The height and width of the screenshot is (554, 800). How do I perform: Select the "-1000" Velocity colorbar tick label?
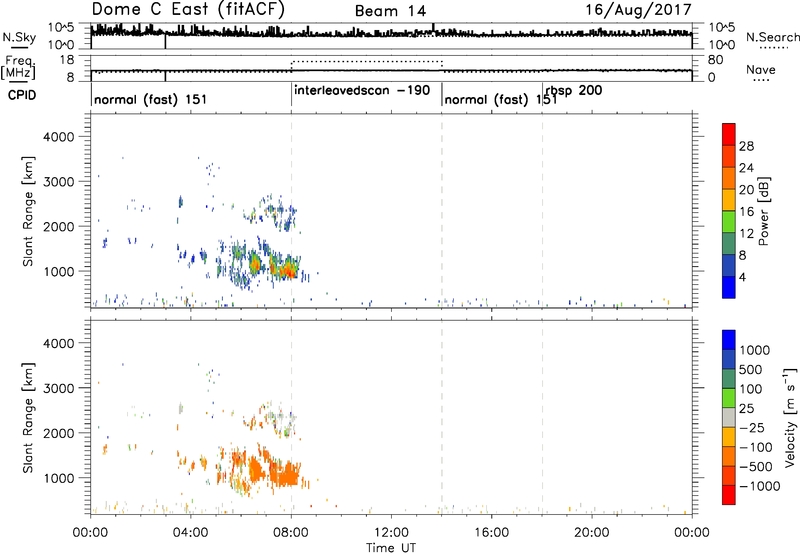760,486
